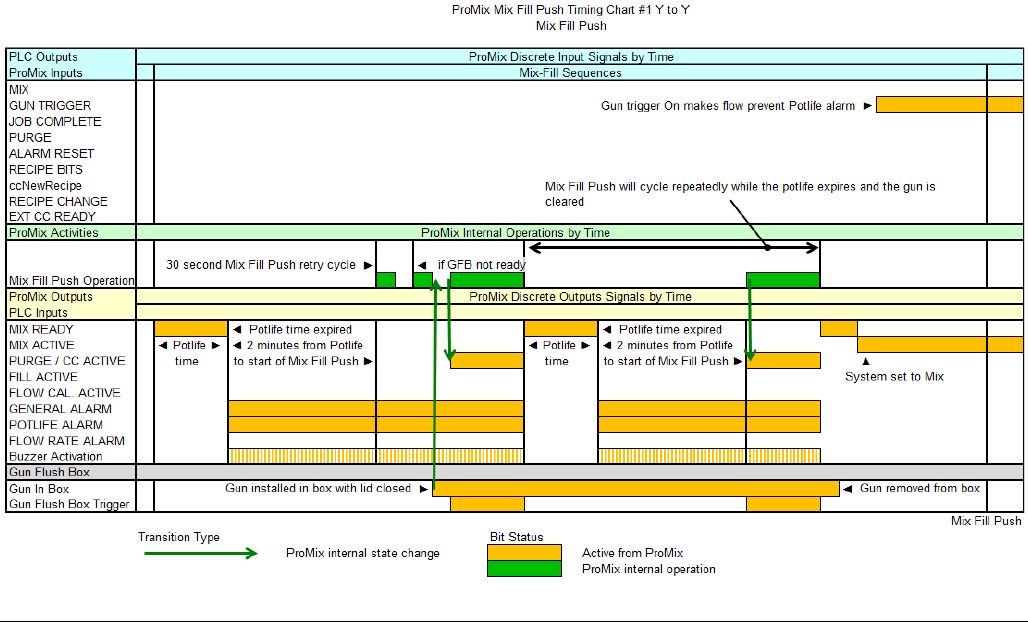The image size is (1028, 622).
Task: Click the 'Gun removed from box' annotation
Action: pyautogui.click(x=919, y=488)
